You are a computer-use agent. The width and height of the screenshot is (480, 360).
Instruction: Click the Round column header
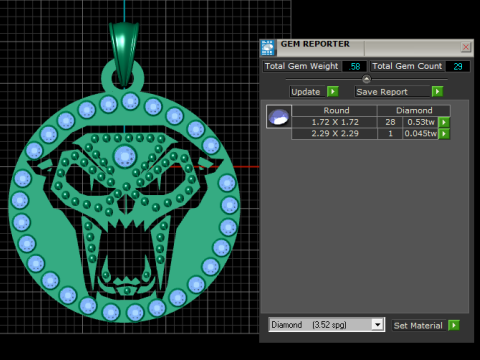click(x=335, y=111)
